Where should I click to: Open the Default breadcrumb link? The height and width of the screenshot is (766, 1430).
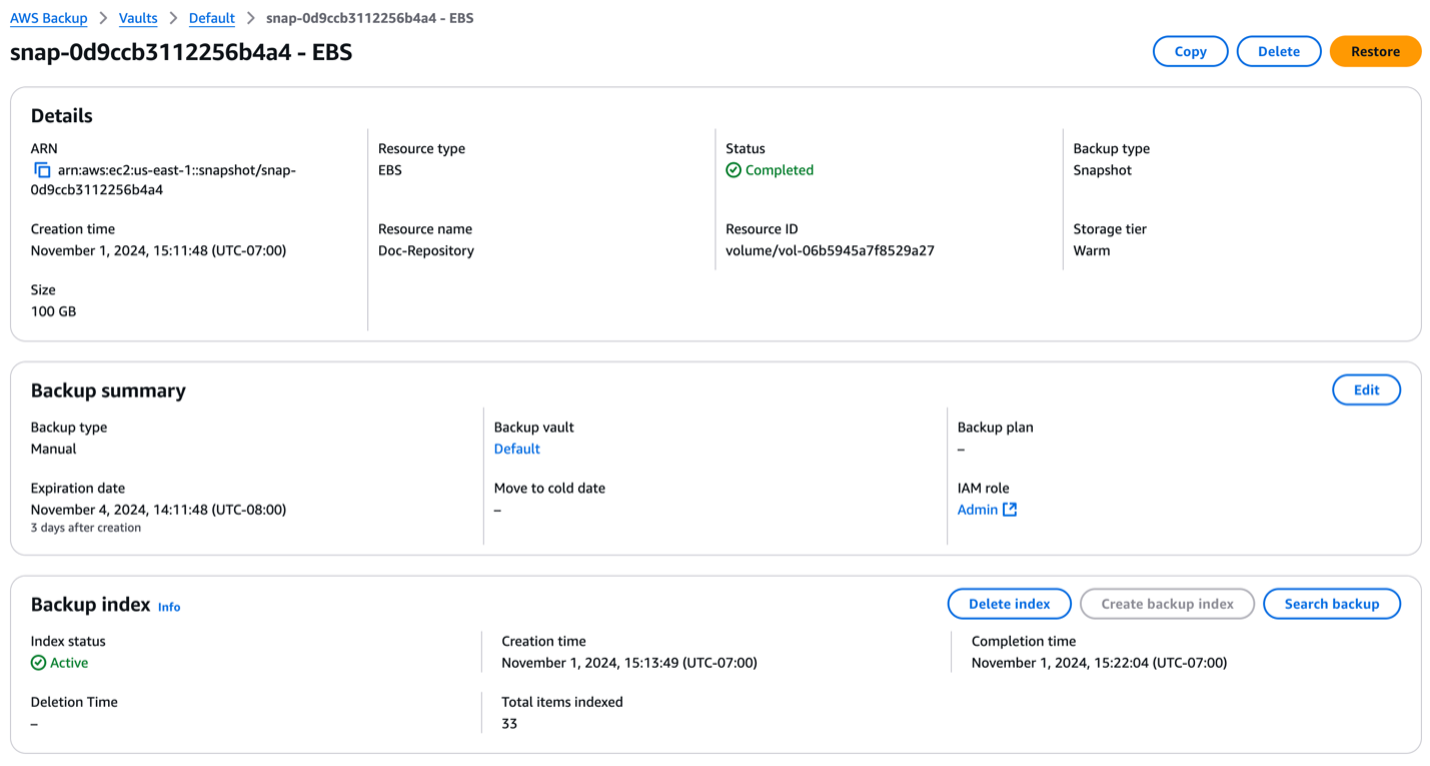(x=212, y=18)
